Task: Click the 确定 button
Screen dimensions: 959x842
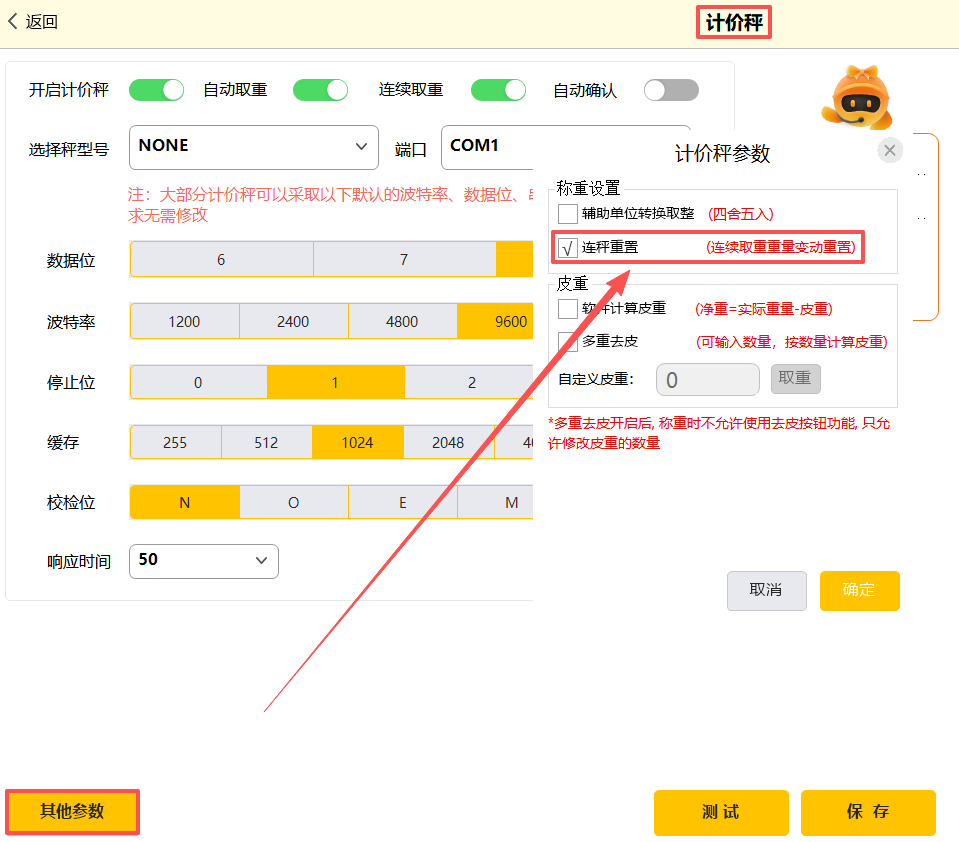Action: pos(859,590)
